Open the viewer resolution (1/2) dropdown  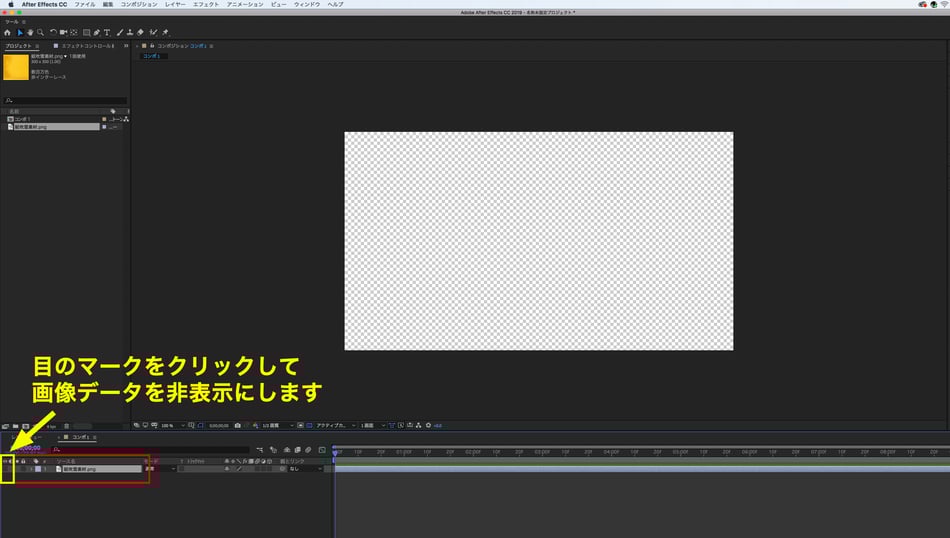point(272,425)
